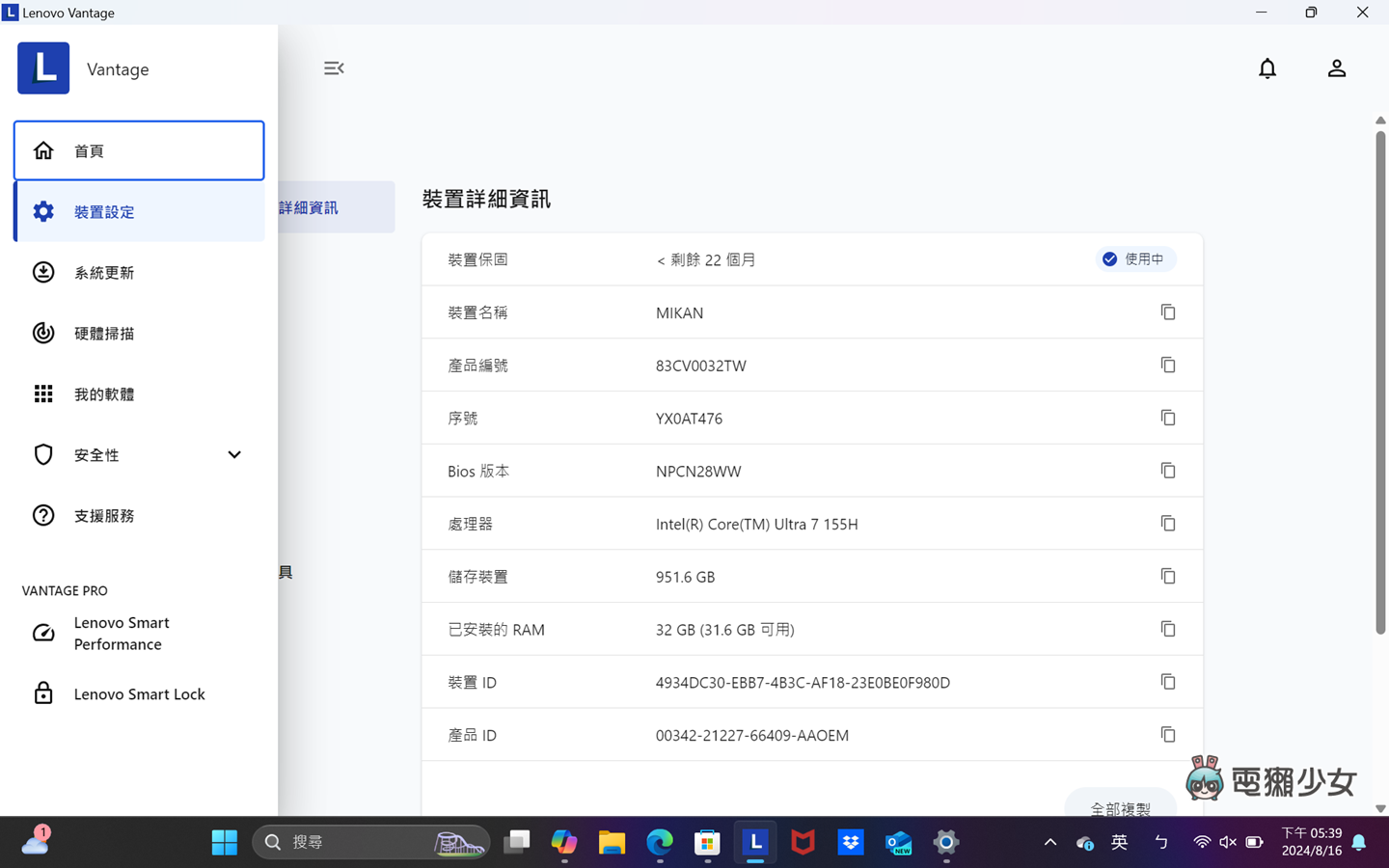Open Outlook (new) from the taskbar
Image resolution: width=1389 pixels, height=868 pixels.
[898, 842]
